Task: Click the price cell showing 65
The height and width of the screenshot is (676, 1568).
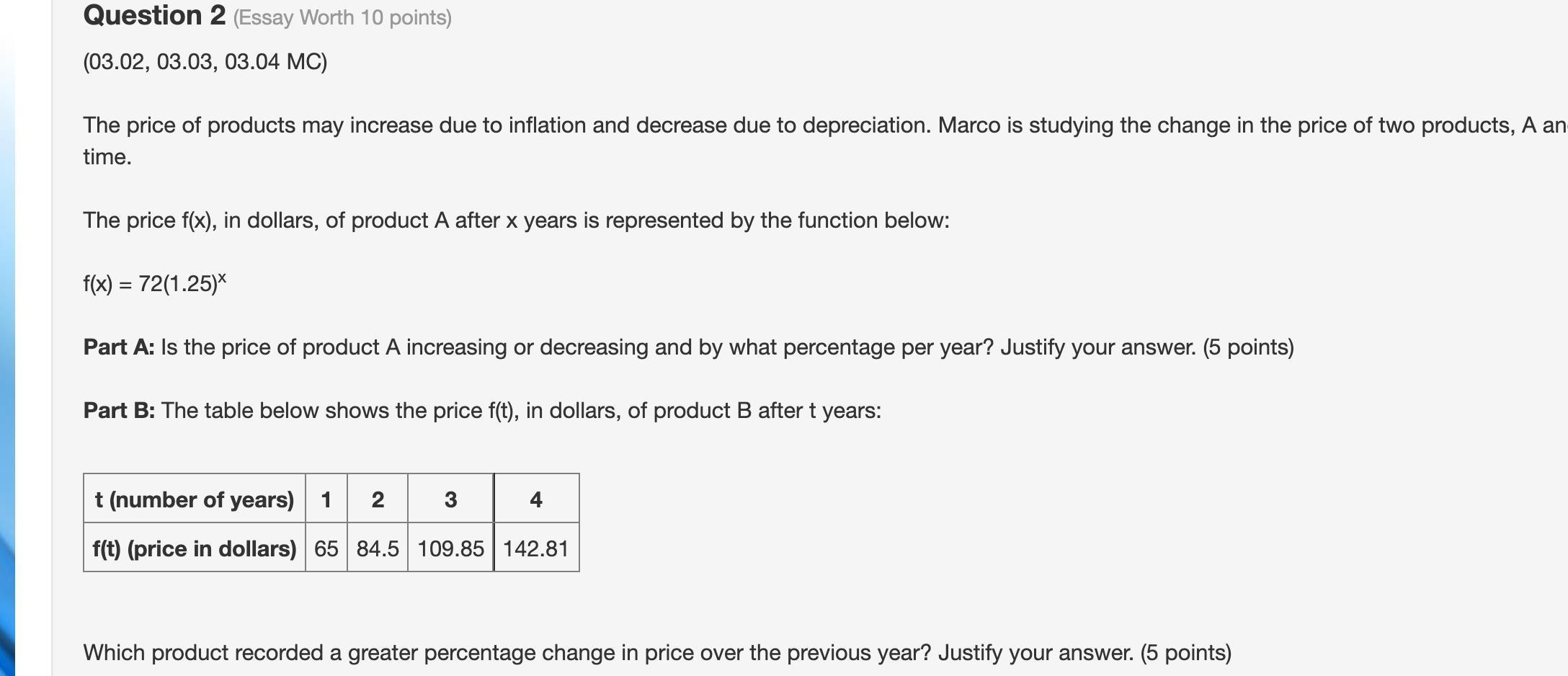Action: 326,548
